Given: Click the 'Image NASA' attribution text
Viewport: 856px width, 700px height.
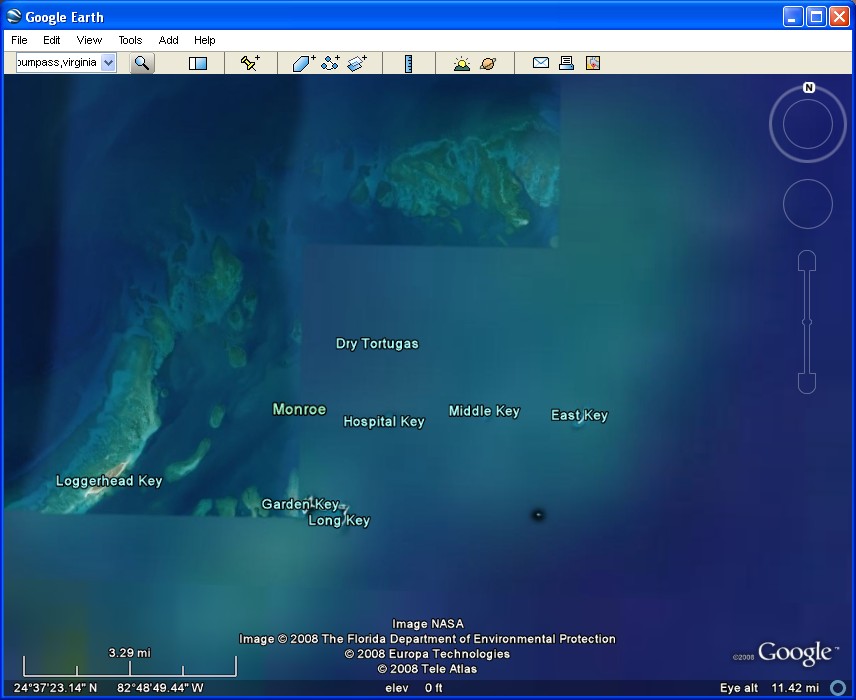Looking at the screenshot, I should 427,624.
